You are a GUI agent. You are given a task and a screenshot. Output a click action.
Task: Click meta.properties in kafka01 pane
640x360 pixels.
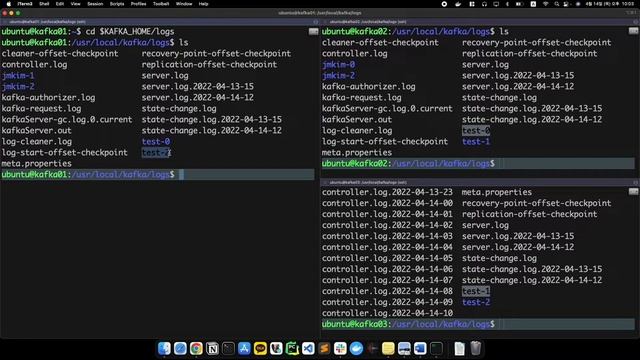36,164
